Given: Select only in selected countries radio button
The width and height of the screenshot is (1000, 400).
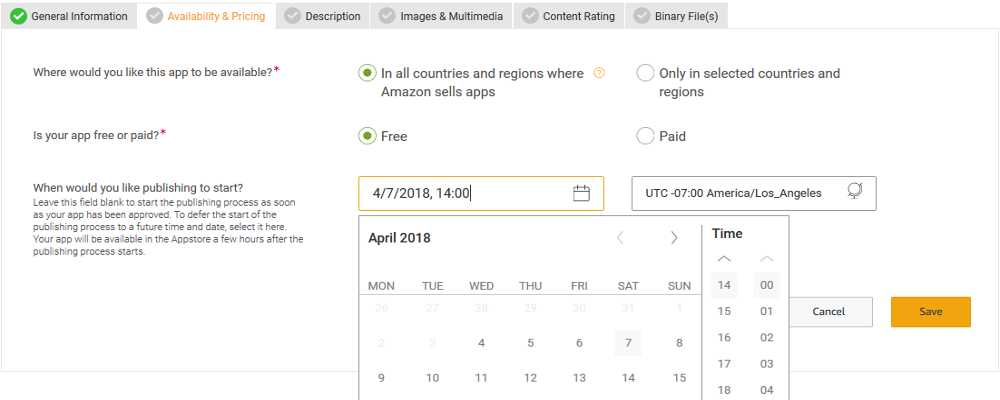Looking at the screenshot, I should coord(645,73).
